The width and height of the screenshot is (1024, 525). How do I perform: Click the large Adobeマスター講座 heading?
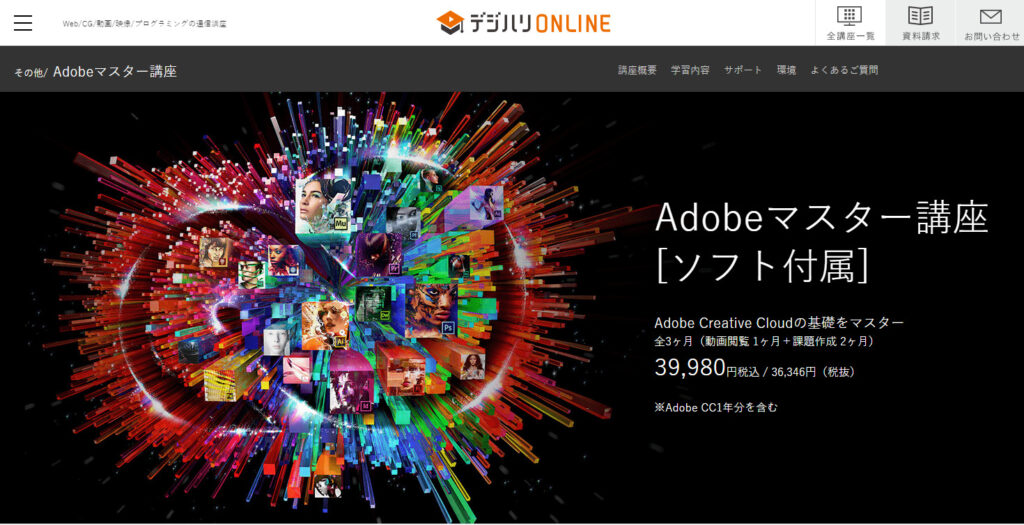(822, 219)
